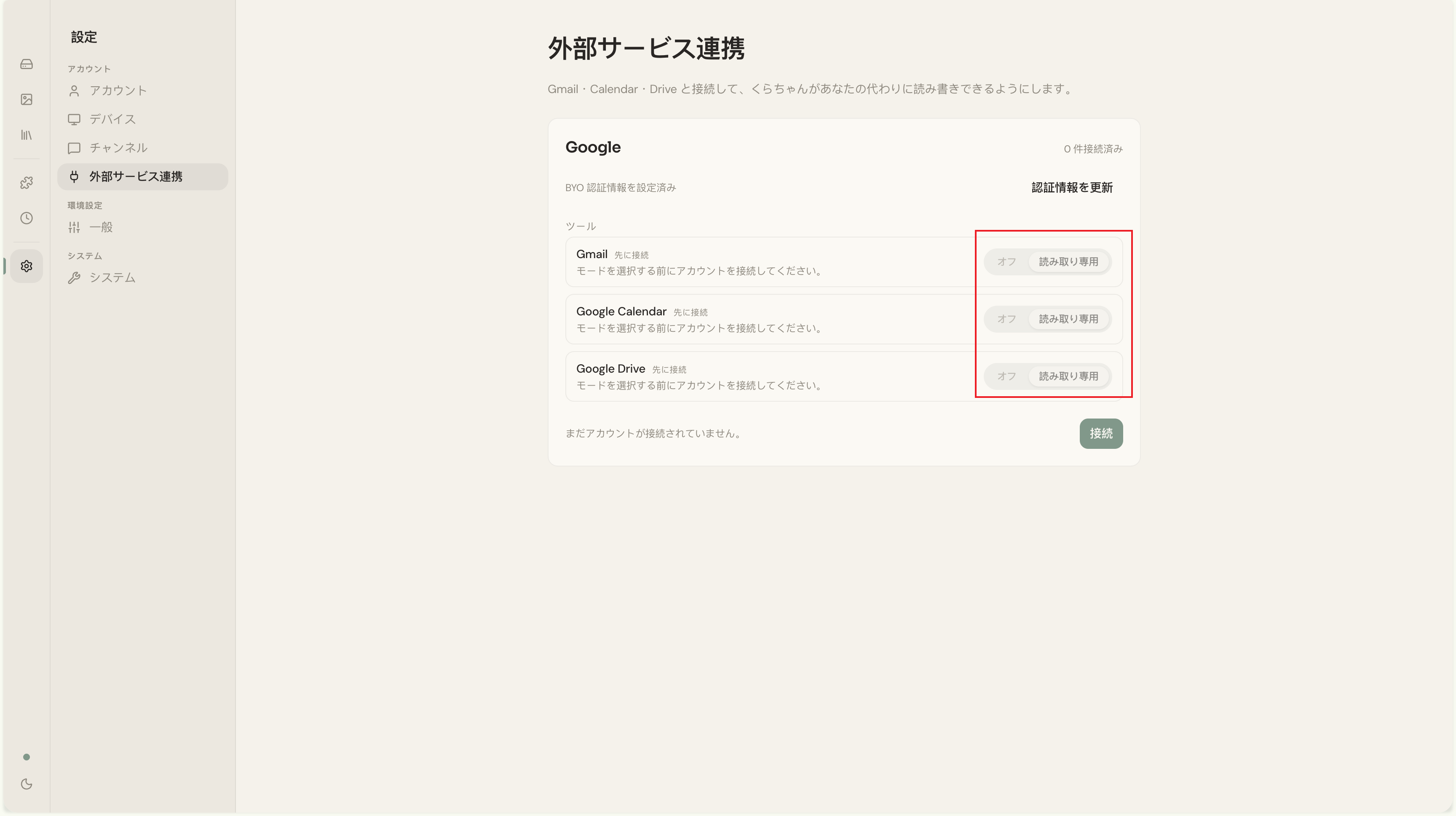
Task: Set Gmail mode to オフ
Action: tap(1006, 262)
